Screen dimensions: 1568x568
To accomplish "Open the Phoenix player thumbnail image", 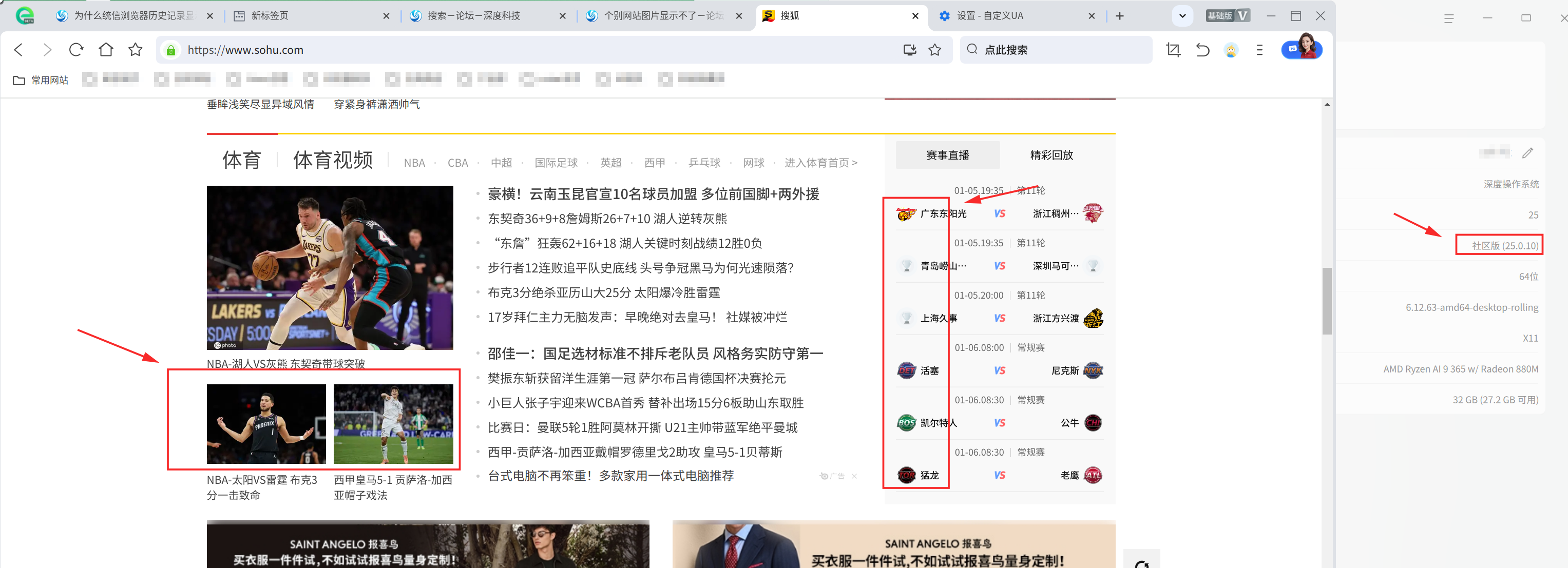I will (x=266, y=424).
